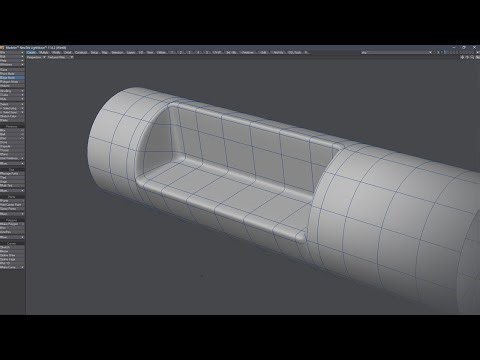Open the current object name dropdown
This screenshot has width=480, height=360.
[x=397, y=52]
